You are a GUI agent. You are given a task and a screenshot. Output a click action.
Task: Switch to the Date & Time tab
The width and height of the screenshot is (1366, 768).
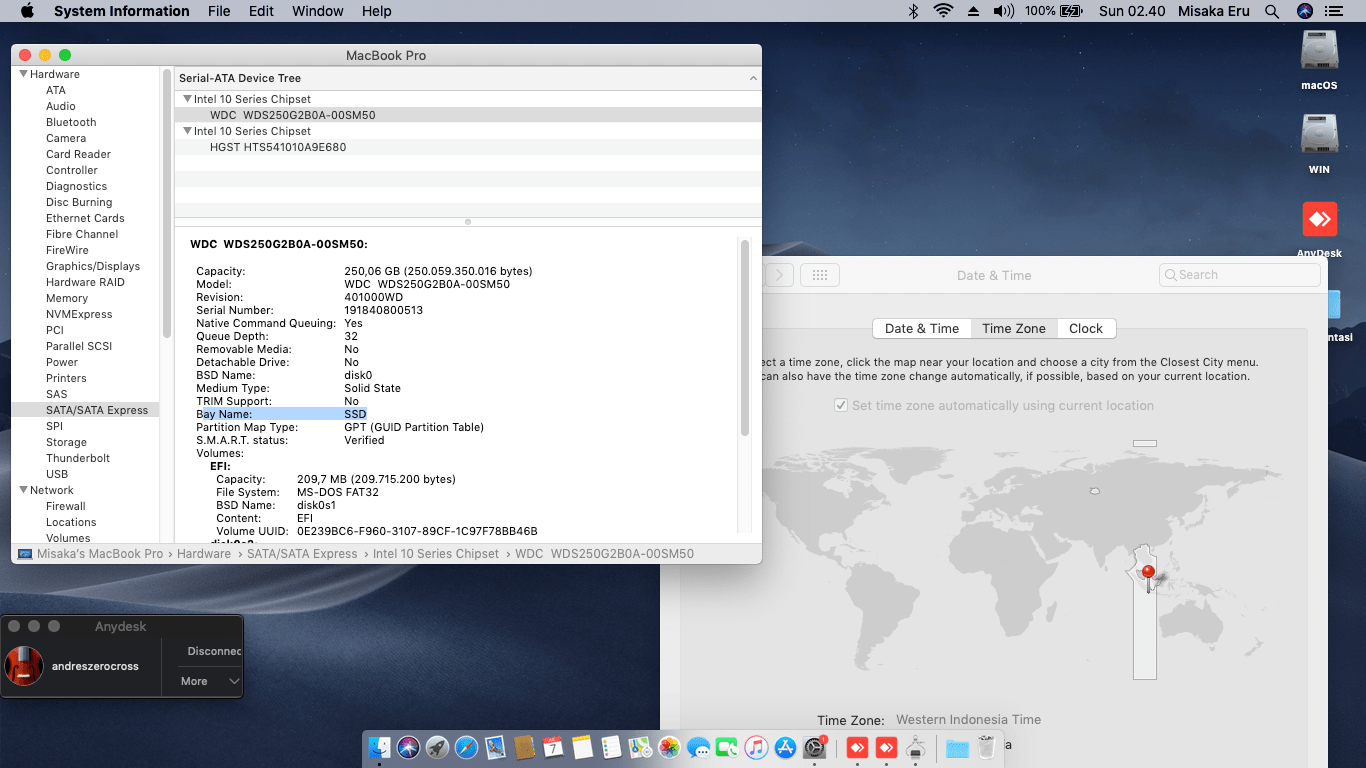pos(920,328)
